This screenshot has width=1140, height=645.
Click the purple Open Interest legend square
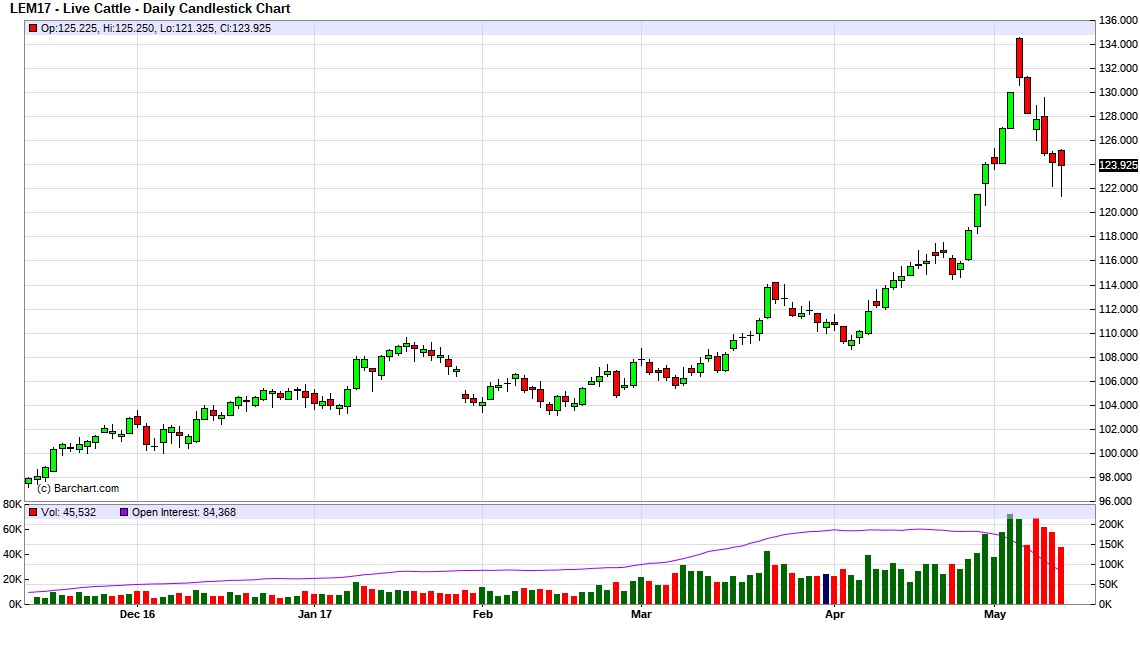pyautogui.click(x=124, y=512)
